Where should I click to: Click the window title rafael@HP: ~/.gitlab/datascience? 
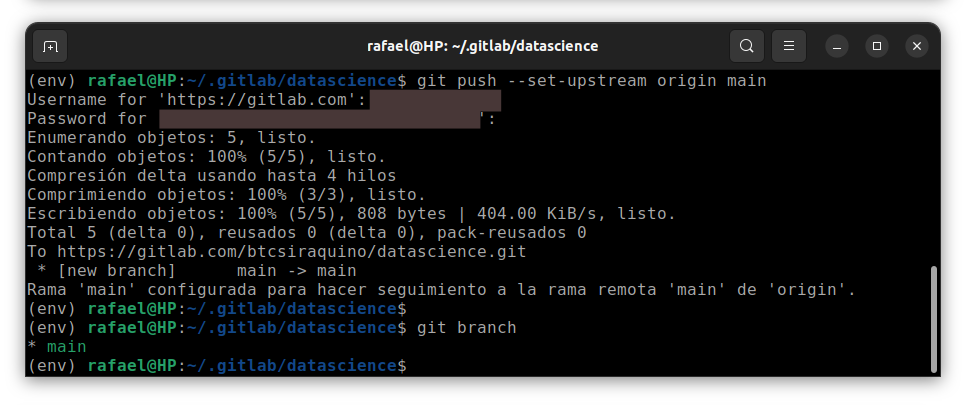[482, 46]
